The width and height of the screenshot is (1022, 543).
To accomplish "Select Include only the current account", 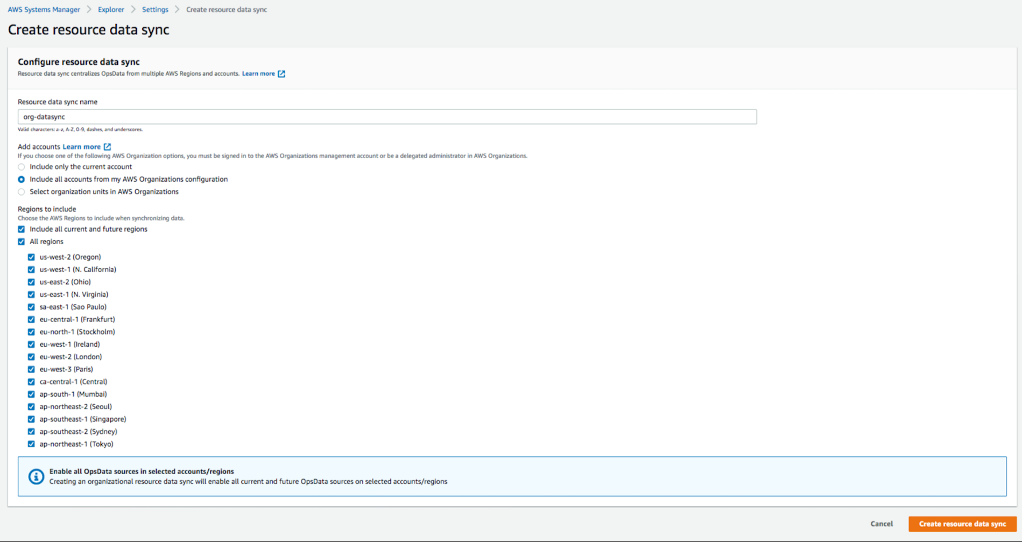I will 22,167.
